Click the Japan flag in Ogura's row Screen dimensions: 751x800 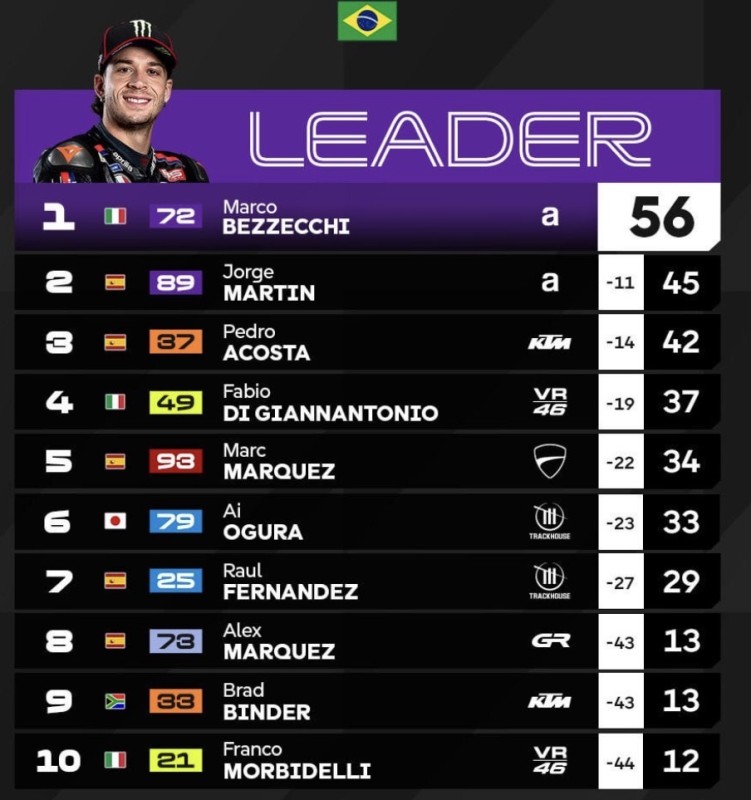pyautogui.click(x=115, y=521)
